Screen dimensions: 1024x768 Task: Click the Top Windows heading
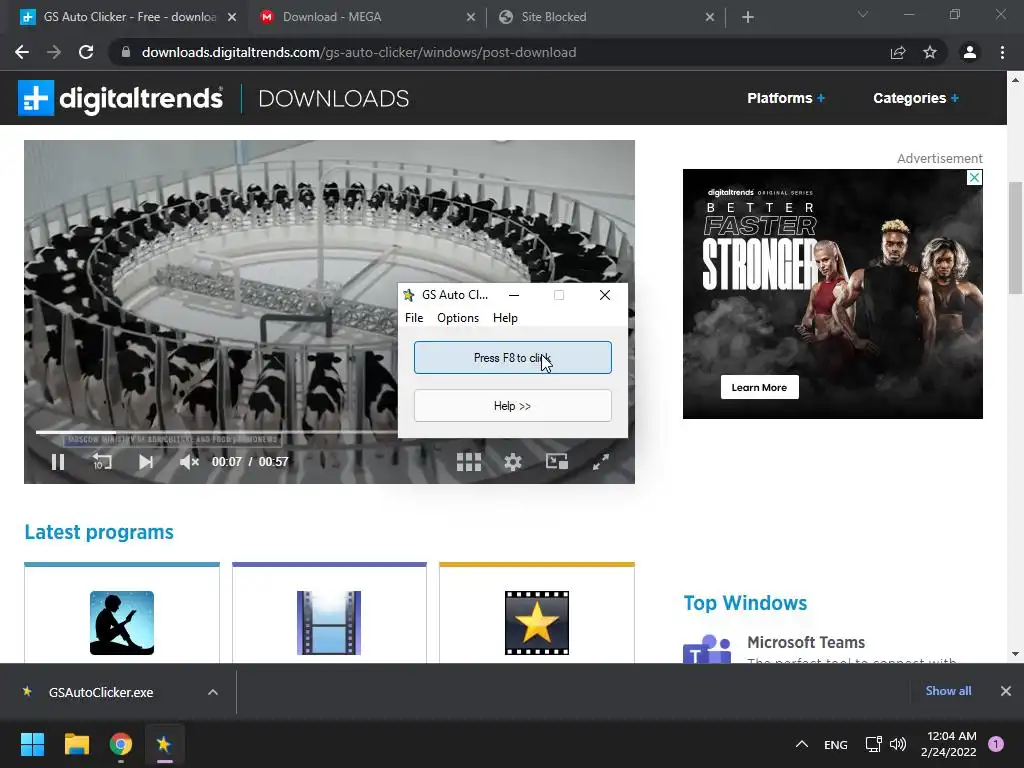click(x=745, y=603)
